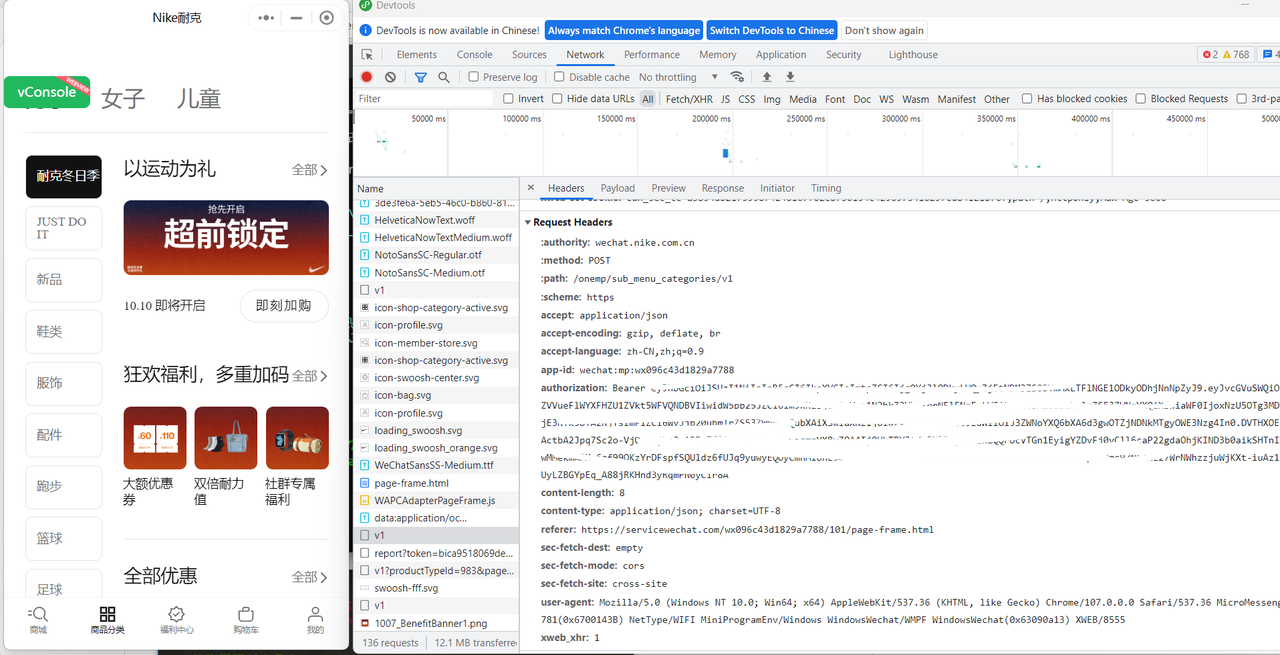Open the 福利中心 benefits badge icon
Image resolution: width=1280 pixels, height=655 pixels.
tap(176, 614)
